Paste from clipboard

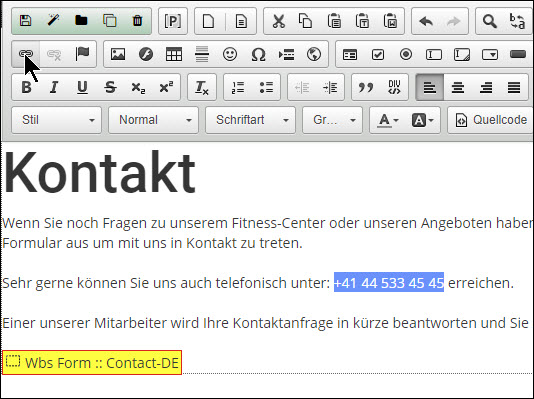334,21
